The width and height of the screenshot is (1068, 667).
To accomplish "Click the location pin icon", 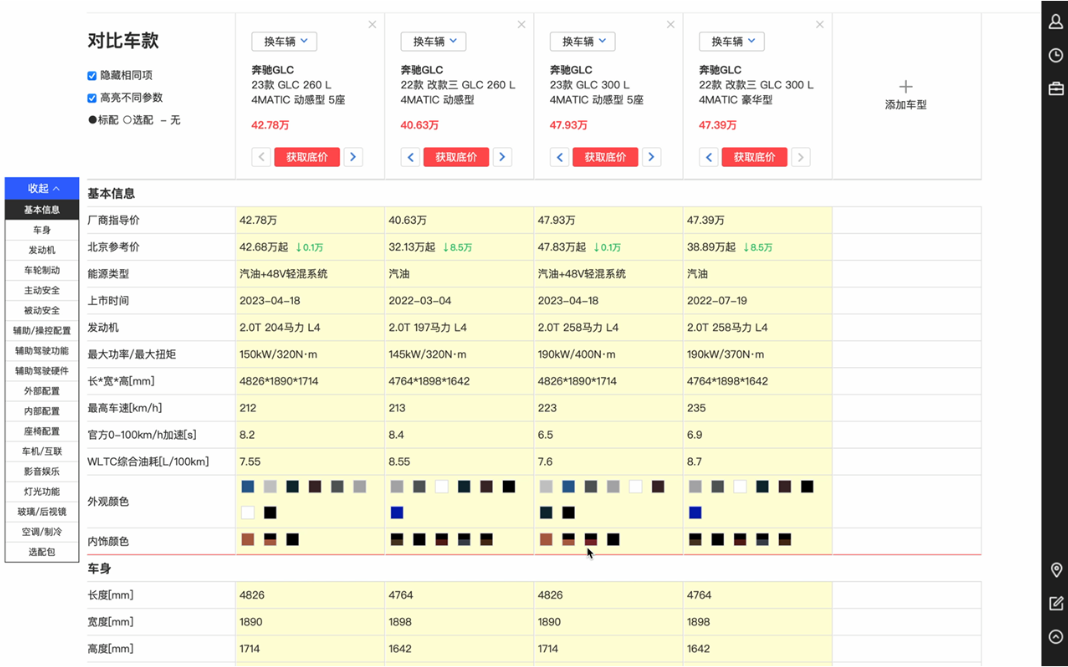I will point(1056,570).
